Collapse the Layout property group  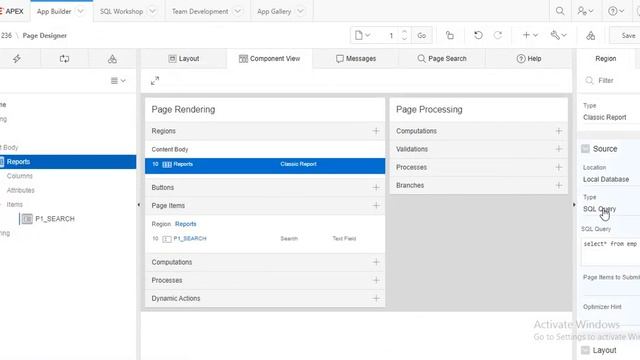click(x=585, y=350)
